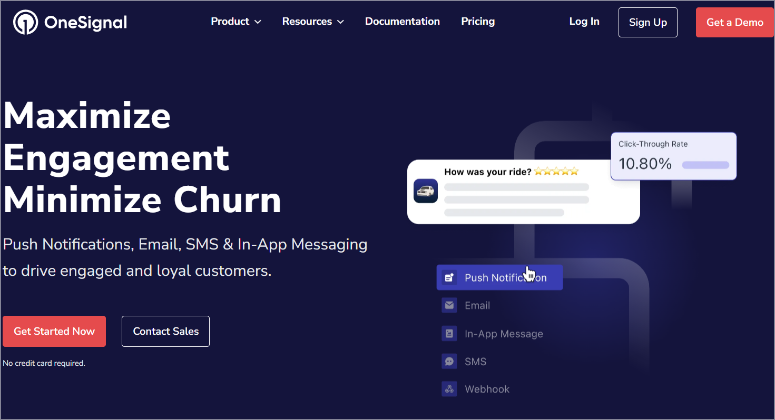Click the 'Maximize Engagement Minimize Churn' headline
The height and width of the screenshot is (420, 775).
point(142,158)
